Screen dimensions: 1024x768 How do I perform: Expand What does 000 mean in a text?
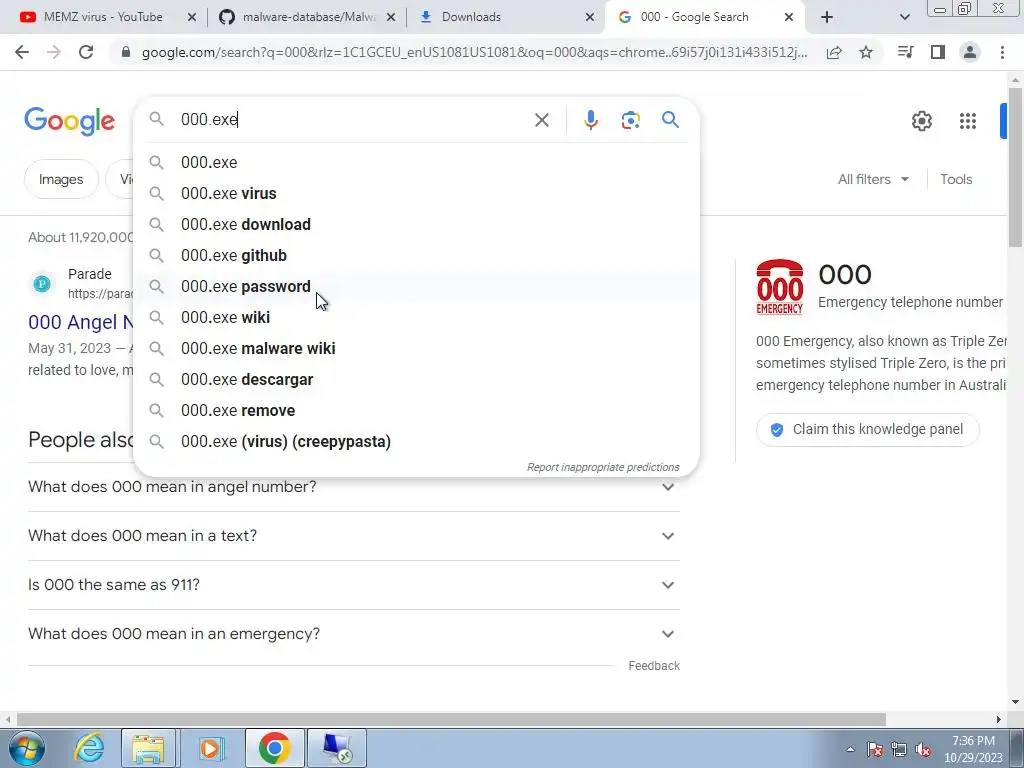(x=354, y=536)
